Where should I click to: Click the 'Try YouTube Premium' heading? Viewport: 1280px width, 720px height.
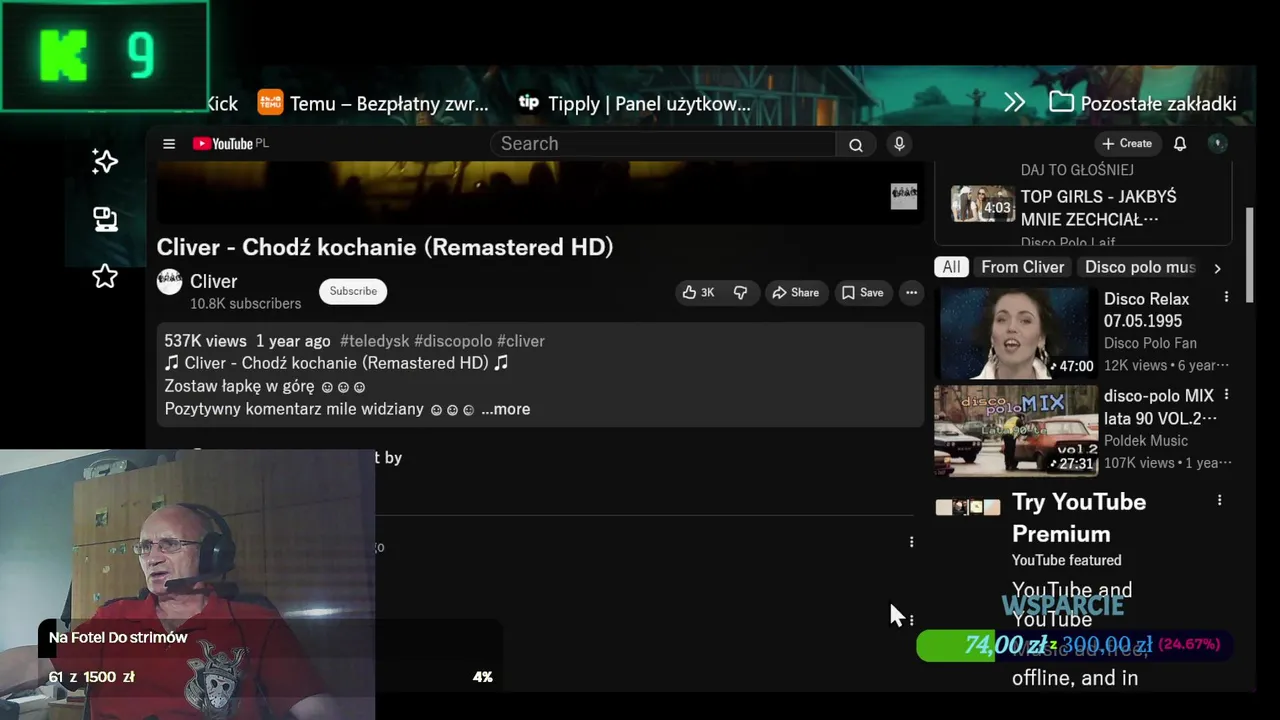[x=1079, y=517]
